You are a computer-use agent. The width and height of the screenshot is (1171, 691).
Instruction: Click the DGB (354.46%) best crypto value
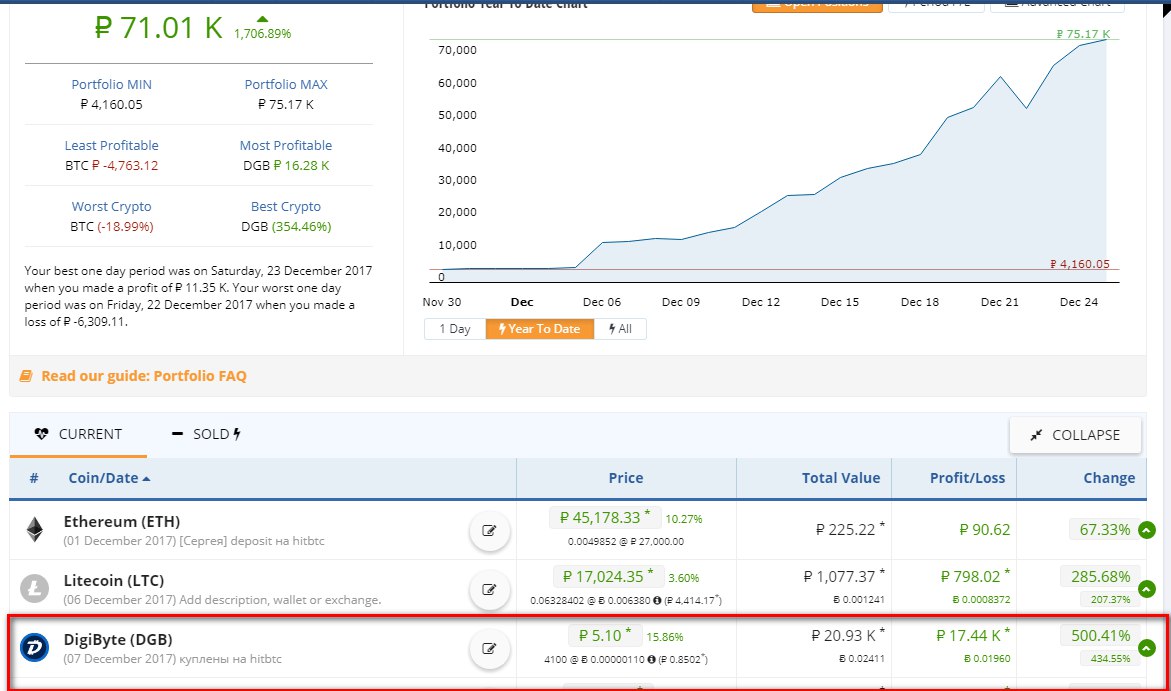286,226
